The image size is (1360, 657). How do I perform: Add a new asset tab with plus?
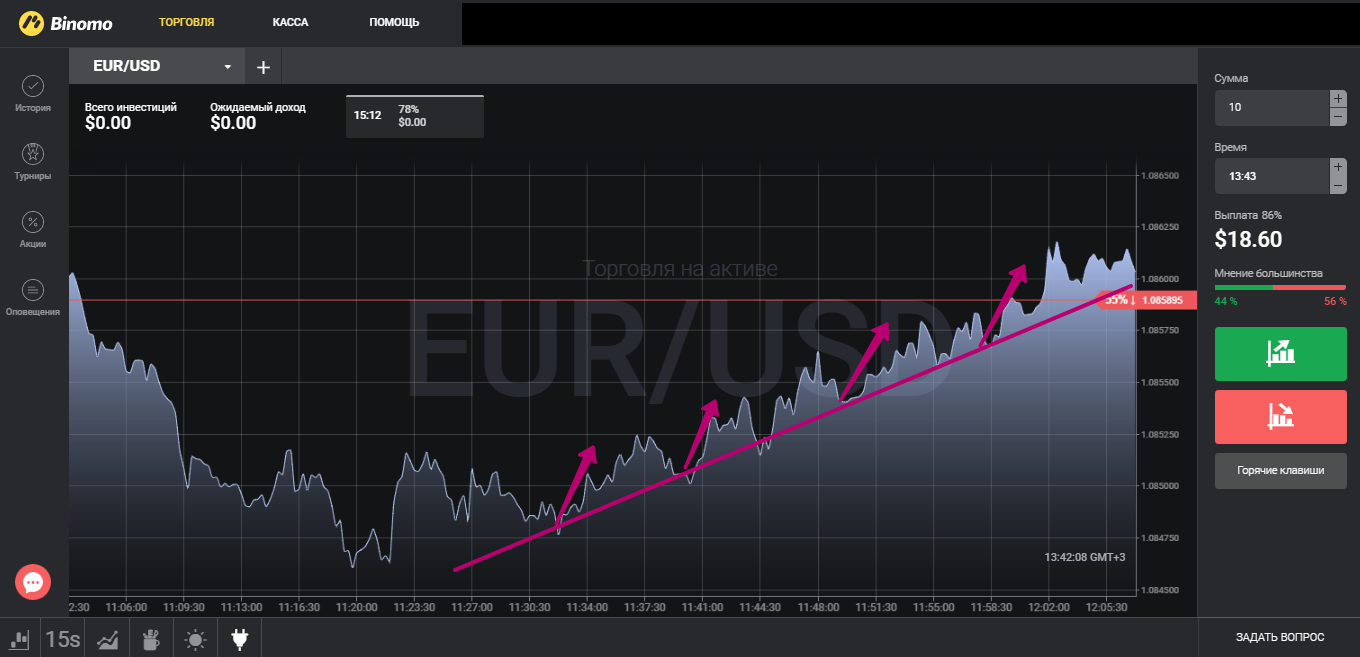click(x=263, y=67)
